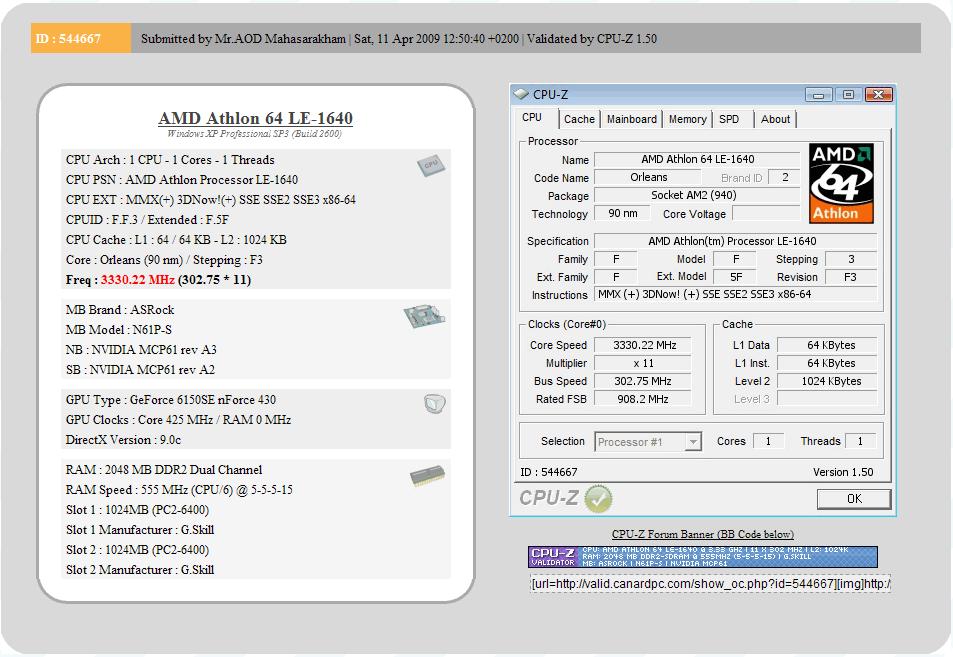Click the Multiplier value x 11

(642, 363)
